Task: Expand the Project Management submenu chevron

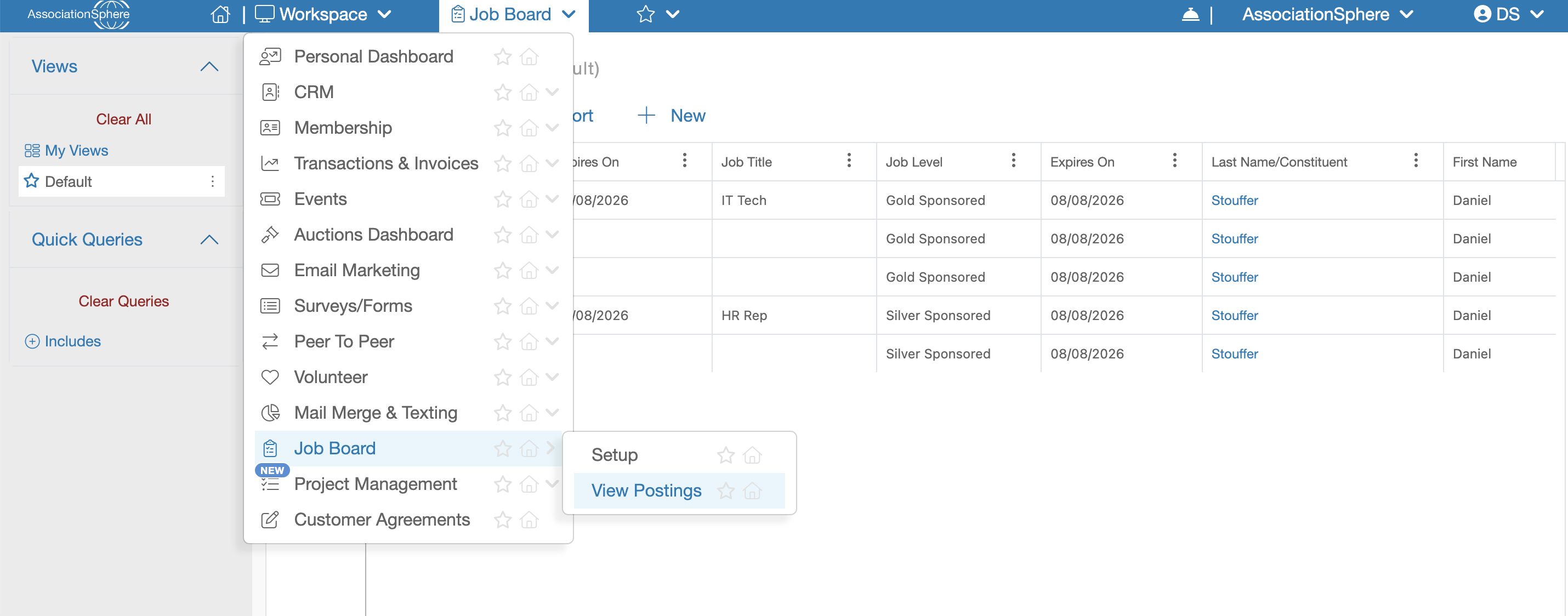Action: (x=552, y=484)
